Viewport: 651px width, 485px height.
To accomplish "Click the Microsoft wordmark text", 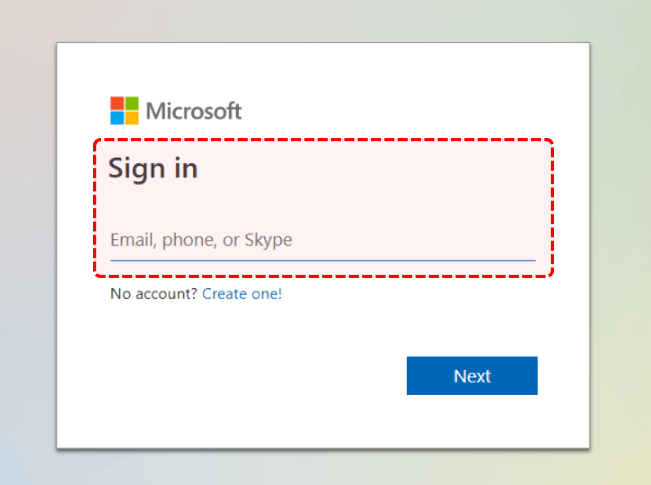I will tap(193, 111).
